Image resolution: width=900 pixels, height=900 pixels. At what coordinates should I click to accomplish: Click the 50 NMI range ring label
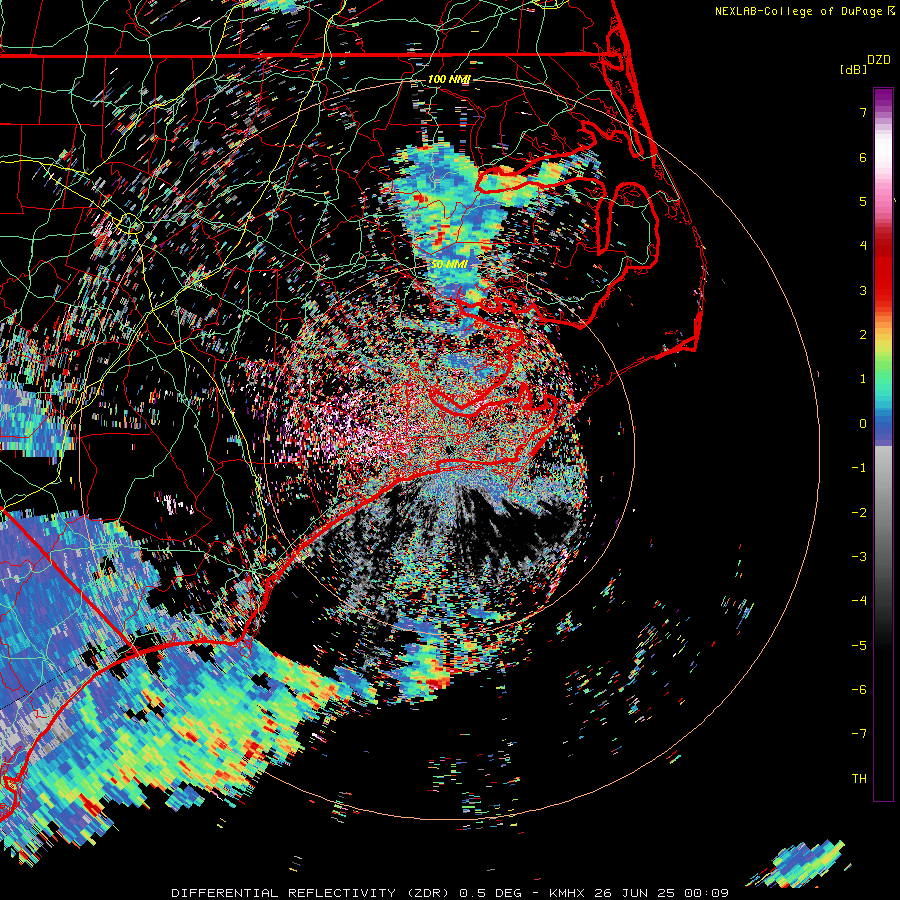[x=449, y=265]
